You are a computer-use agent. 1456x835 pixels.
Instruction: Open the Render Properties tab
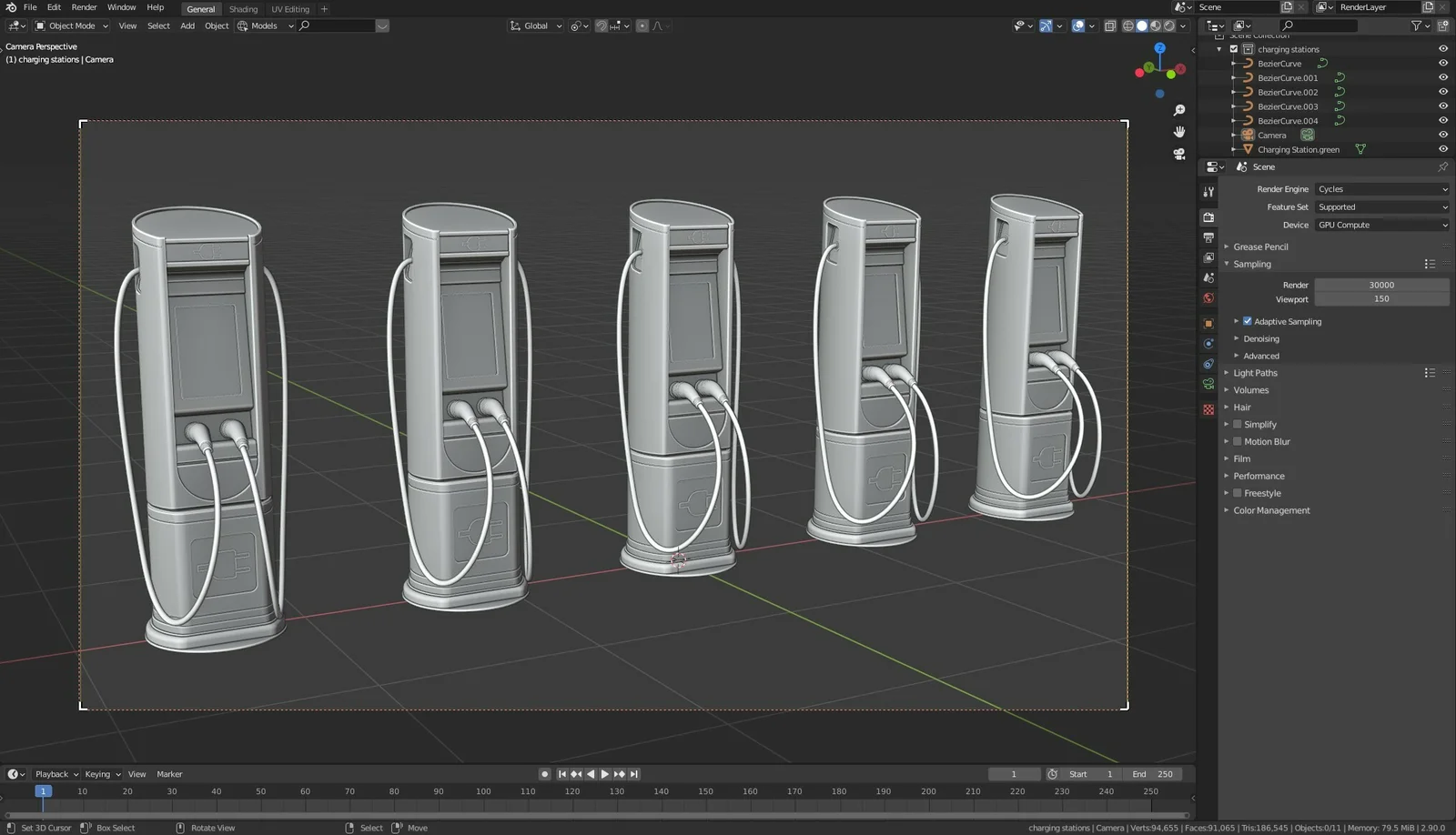[1208, 216]
